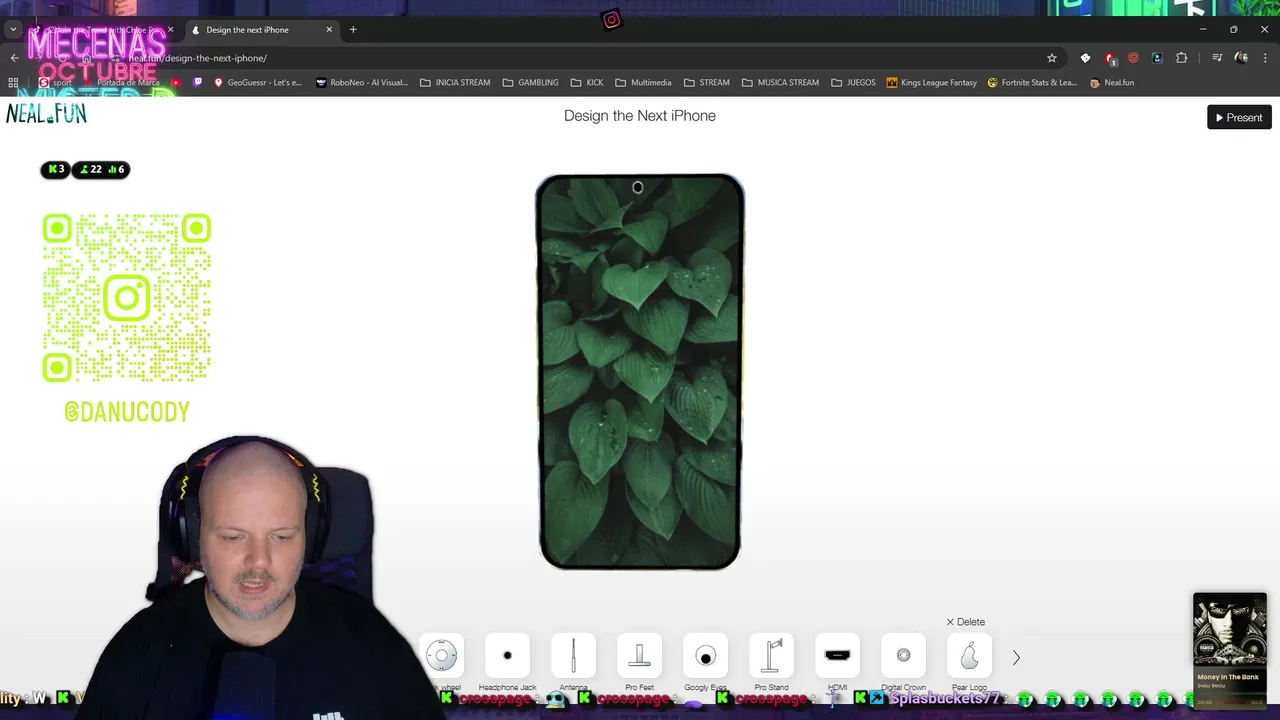
Task: Open the GeoGuessr bookmark
Action: pyautogui.click(x=258, y=82)
